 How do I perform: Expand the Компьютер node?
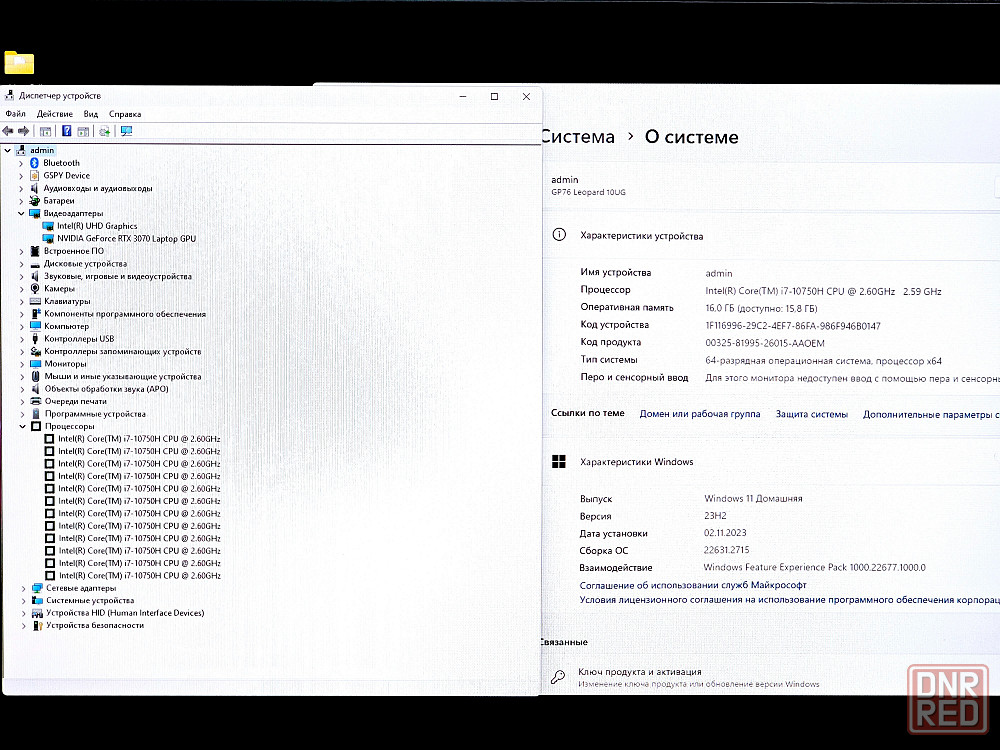pyautogui.click(x=22, y=327)
